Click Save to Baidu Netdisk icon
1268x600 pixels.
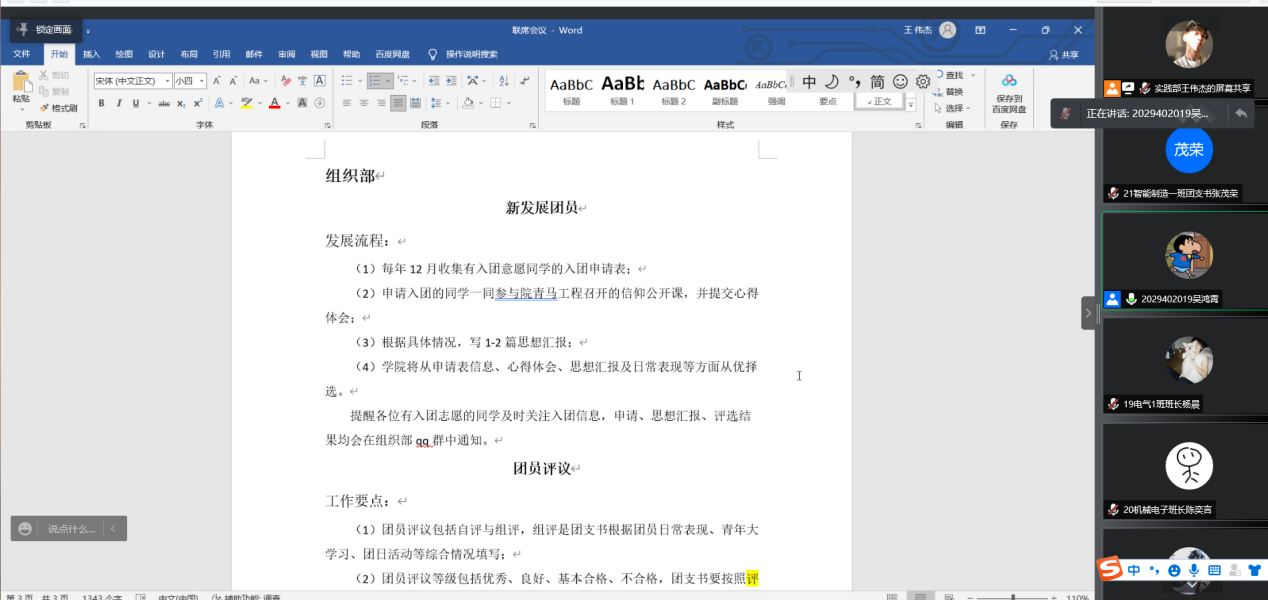[1009, 88]
